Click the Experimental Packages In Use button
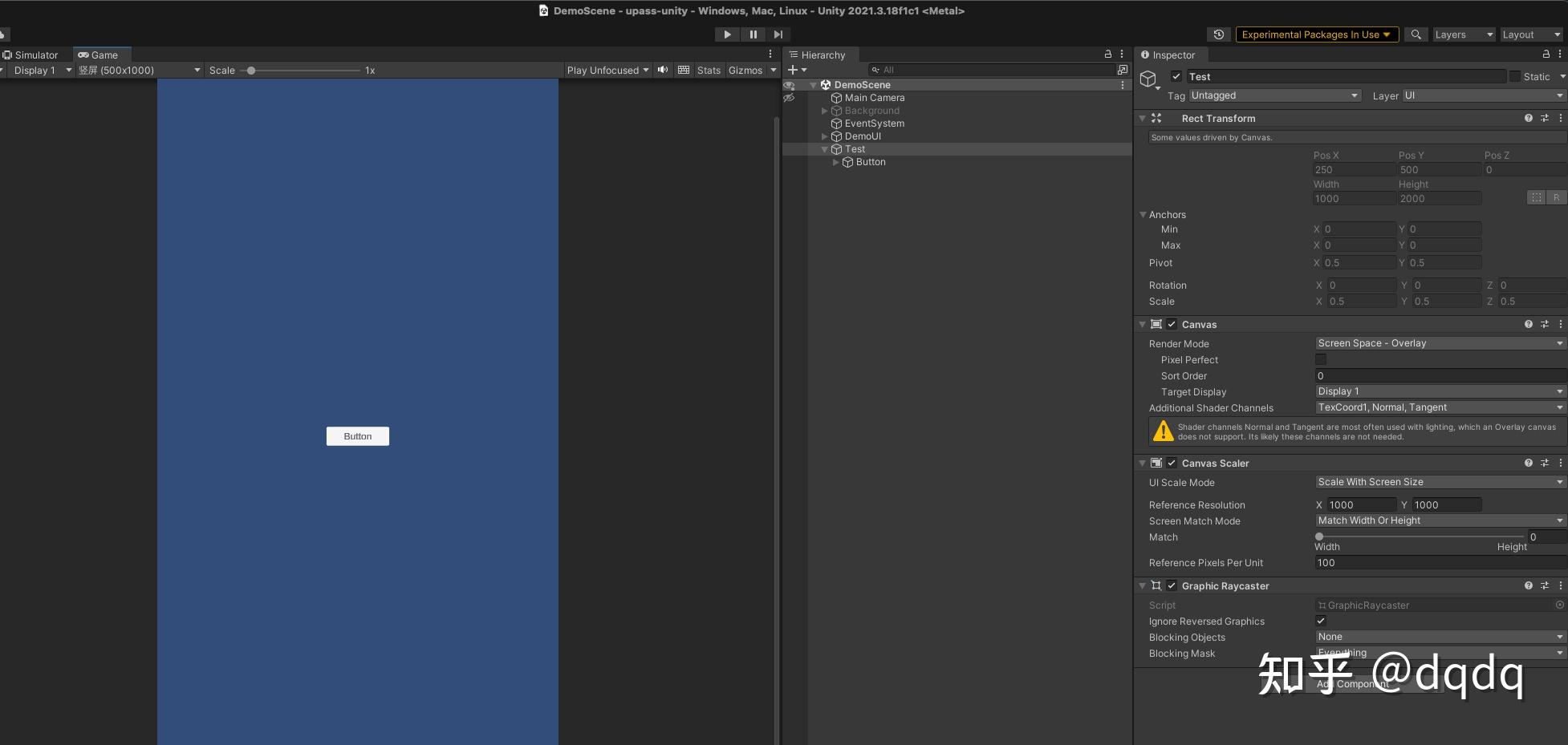This screenshot has width=1568, height=745. coord(1316,34)
